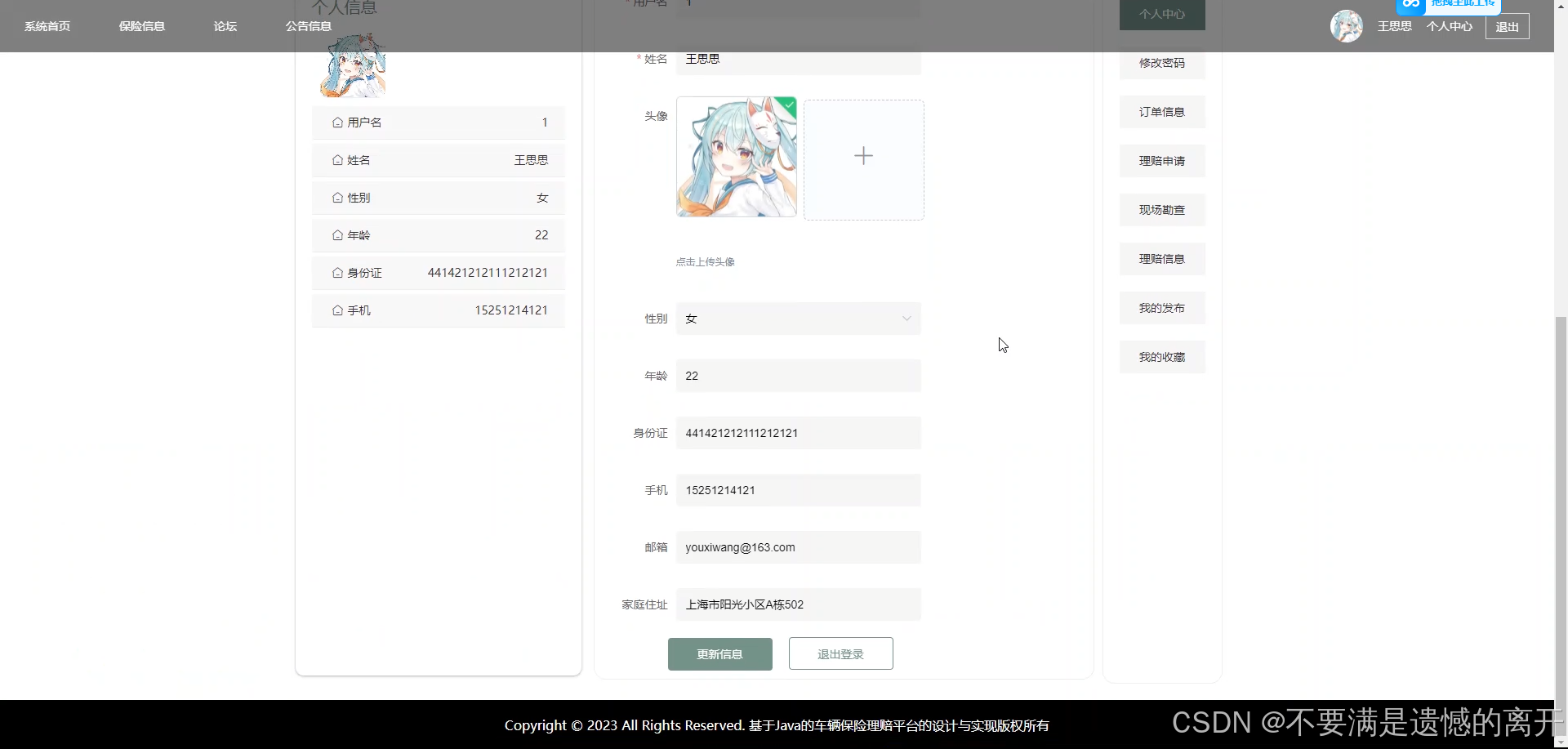Click the scrollbar down arrow
Viewport: 1568px width, 749px height.
1561,742
